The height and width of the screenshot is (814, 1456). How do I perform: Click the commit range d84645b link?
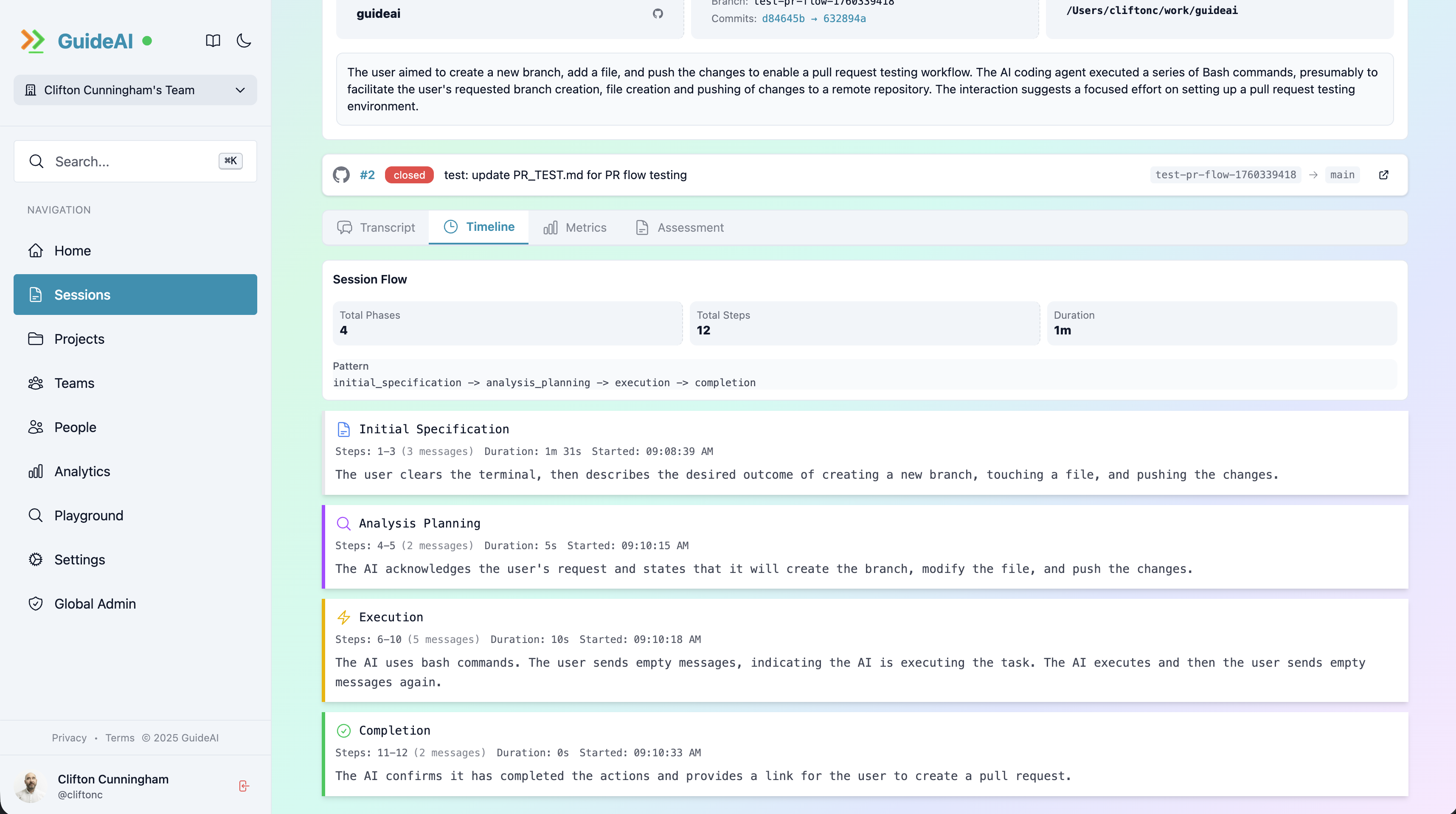click(x=783, y=19)
